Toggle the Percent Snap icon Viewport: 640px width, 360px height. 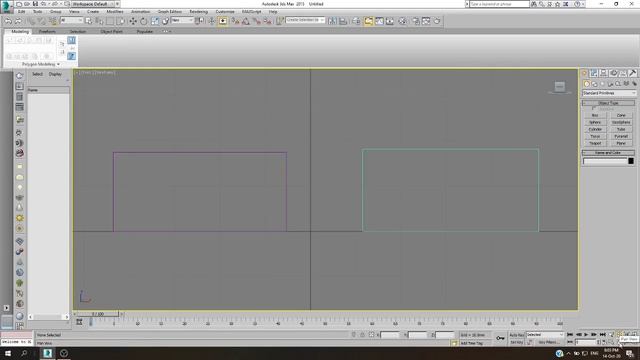click(x=257, y=21)
